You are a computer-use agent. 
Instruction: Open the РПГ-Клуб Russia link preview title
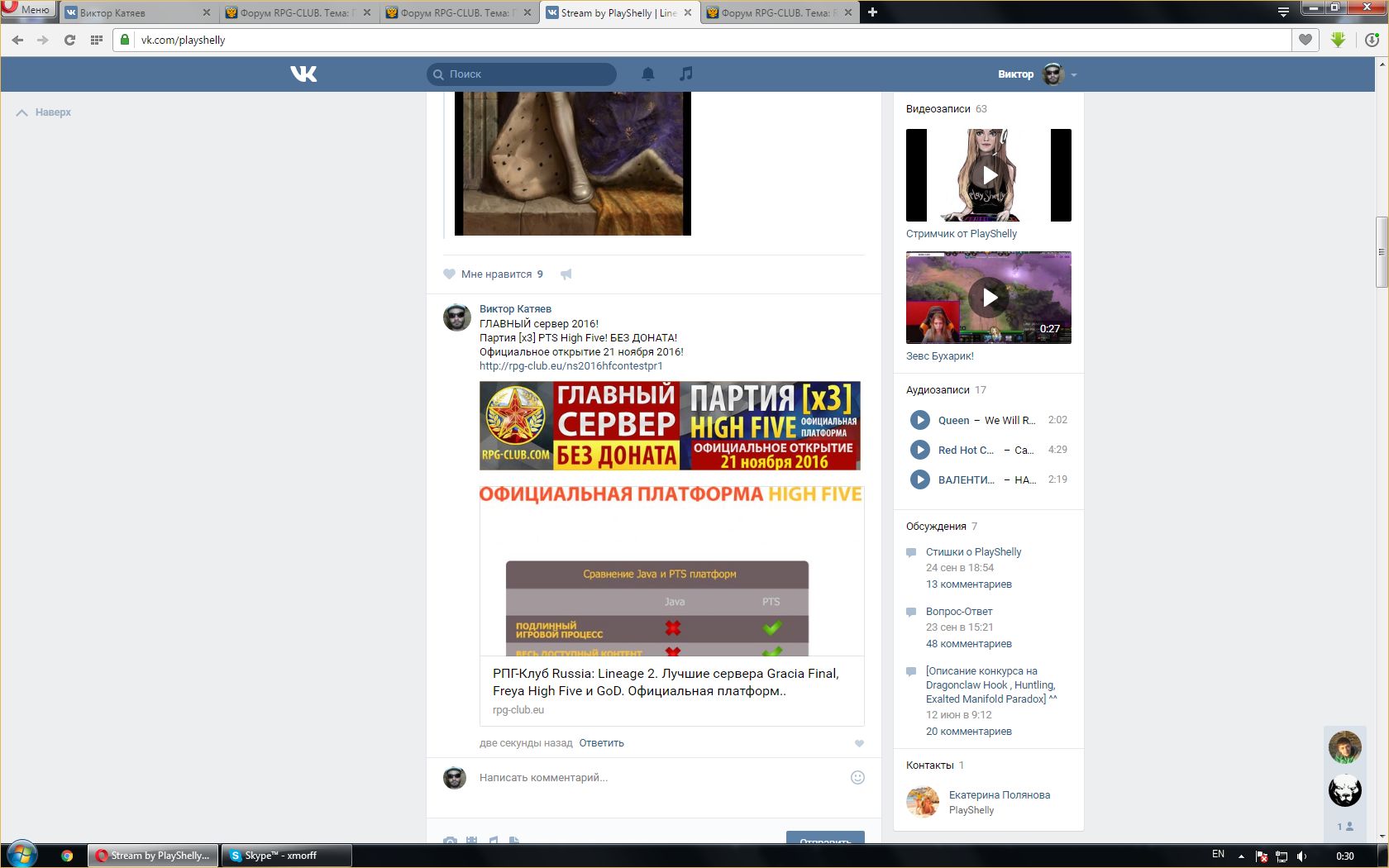(666, 682)
